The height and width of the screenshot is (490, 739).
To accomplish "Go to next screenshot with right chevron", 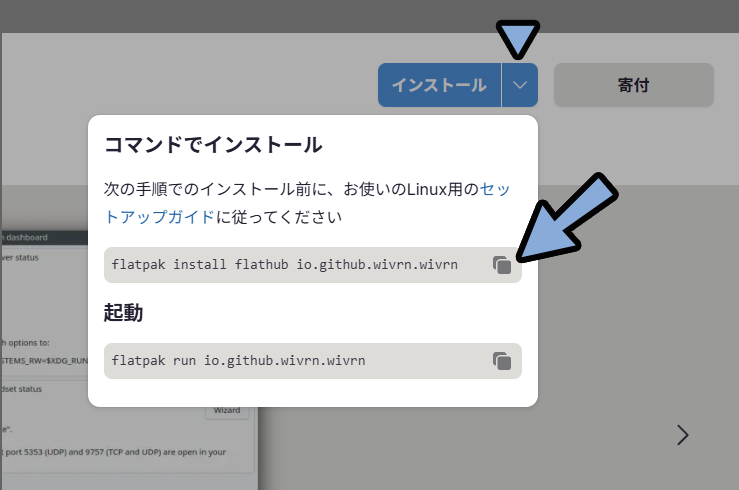I will [x=682, y=435].
